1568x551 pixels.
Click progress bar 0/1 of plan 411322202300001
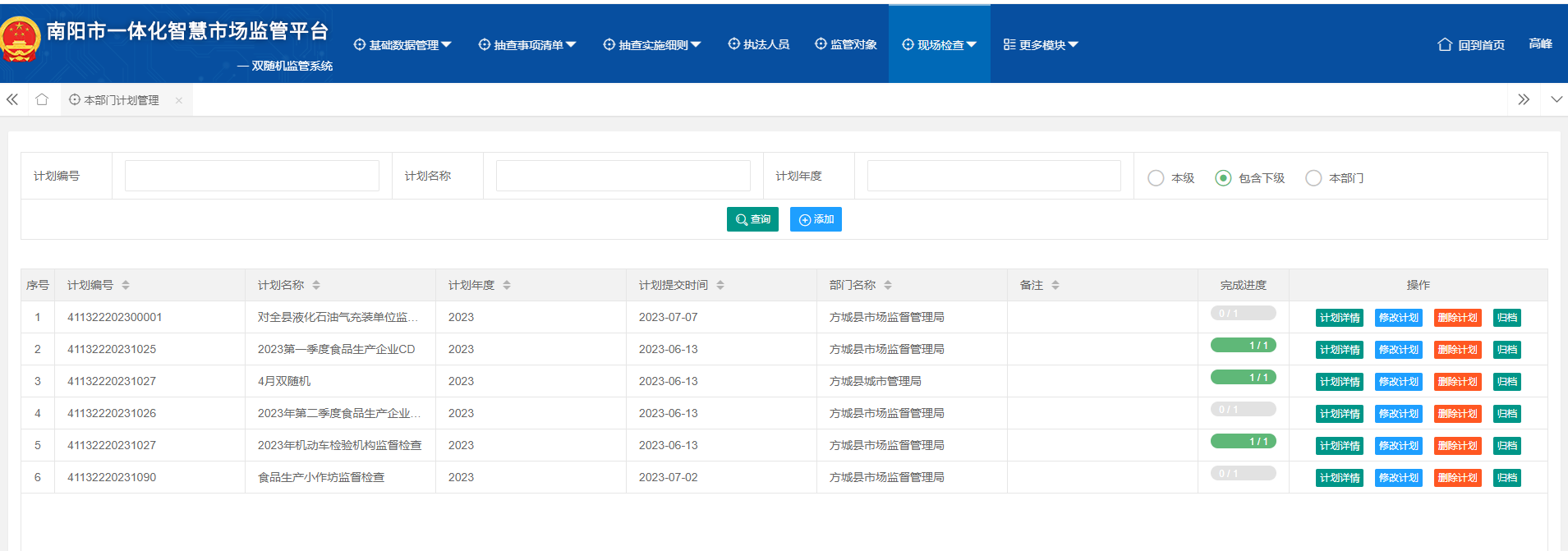1244,313
